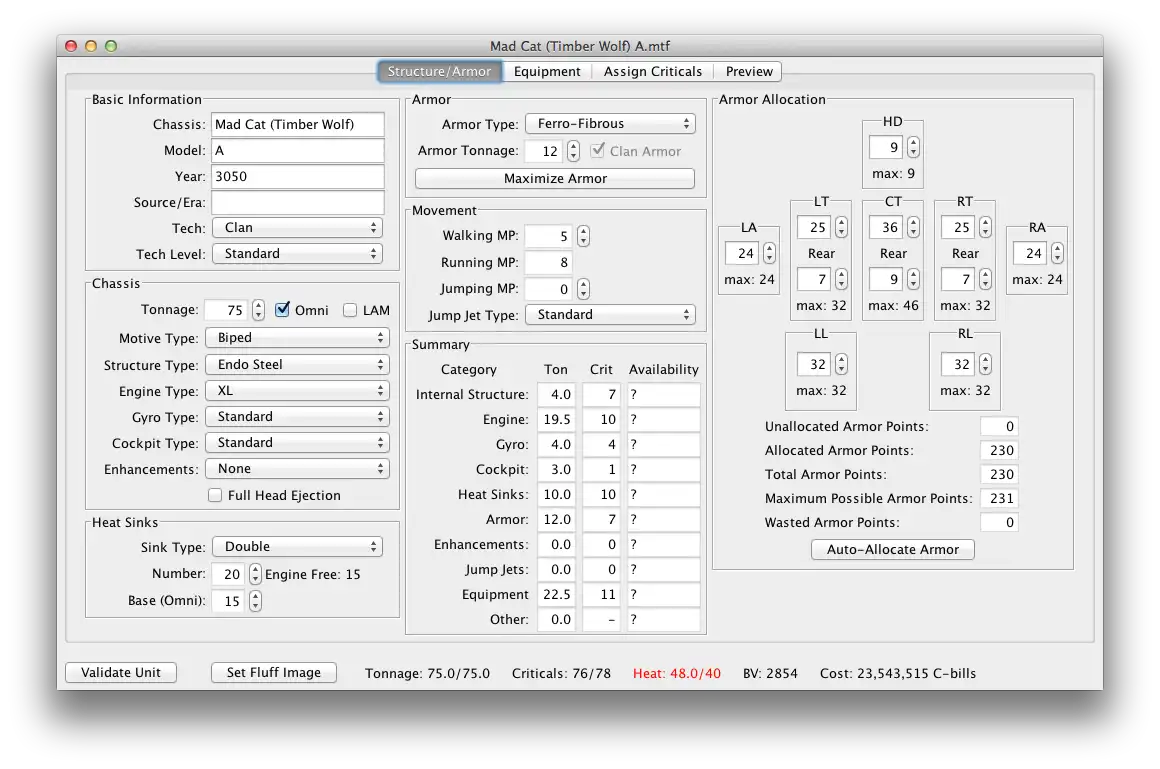Image resolution: width=1160 pixels, height=769 pixels.
Task: Adjust the Walking MP stepper
Action: pos(584,236)
